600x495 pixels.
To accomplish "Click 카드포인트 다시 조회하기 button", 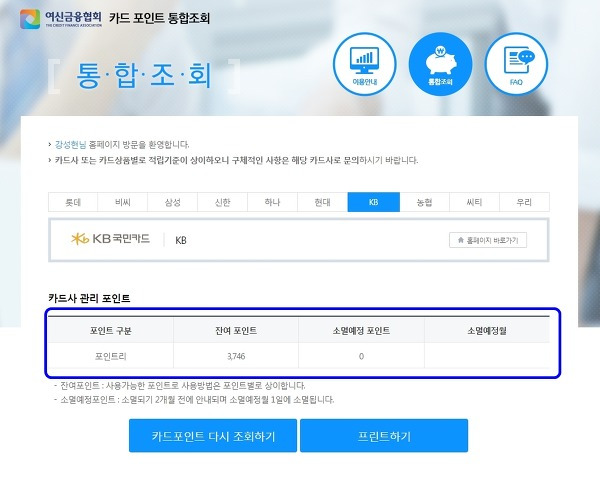I will click(213, 436).
